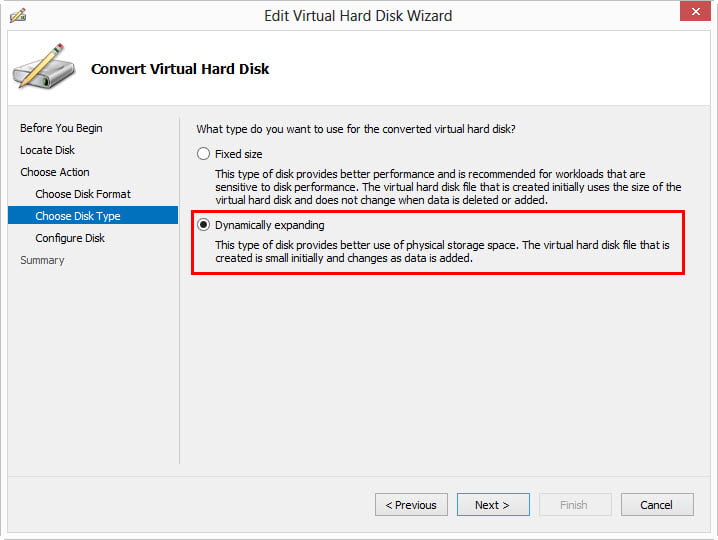This screenshot has height=540, width=718.
Task: Click the Edit Virtual Hard Disk Wizard title
Action: pos(358,16)
